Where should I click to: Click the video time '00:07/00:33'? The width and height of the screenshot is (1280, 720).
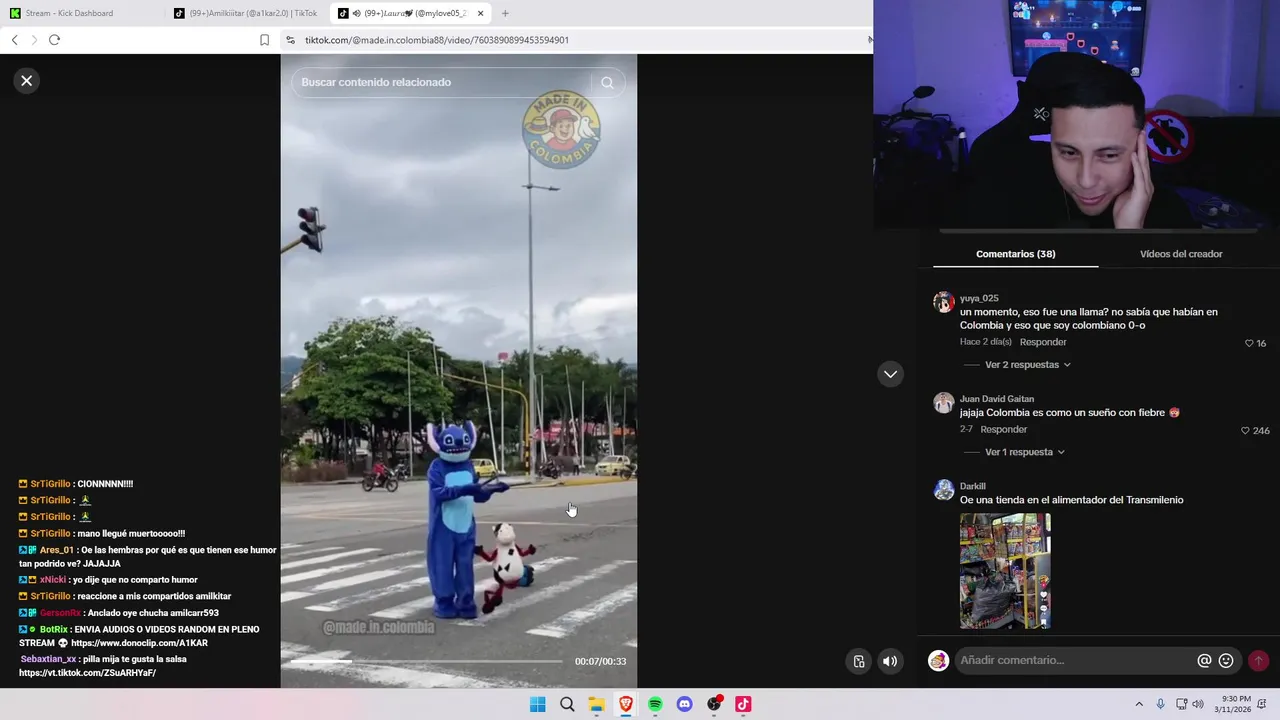[600, 662]
